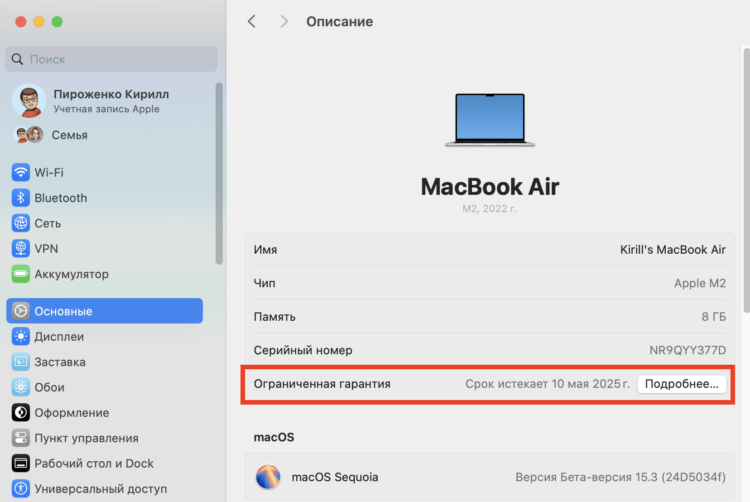The image size is (750, 502).
Task: Click the main pane vertical scrollbar
Action: [746, 180]
